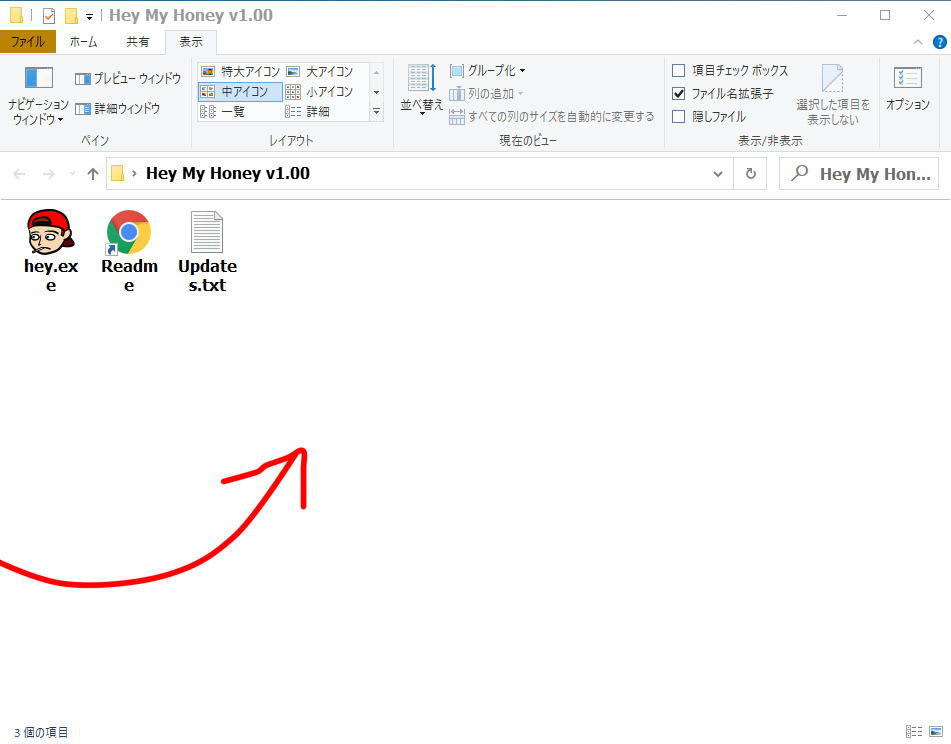This screenshot has height=744, width=951.
Task: Open ribbon help question mark icon
Action: 939,42
